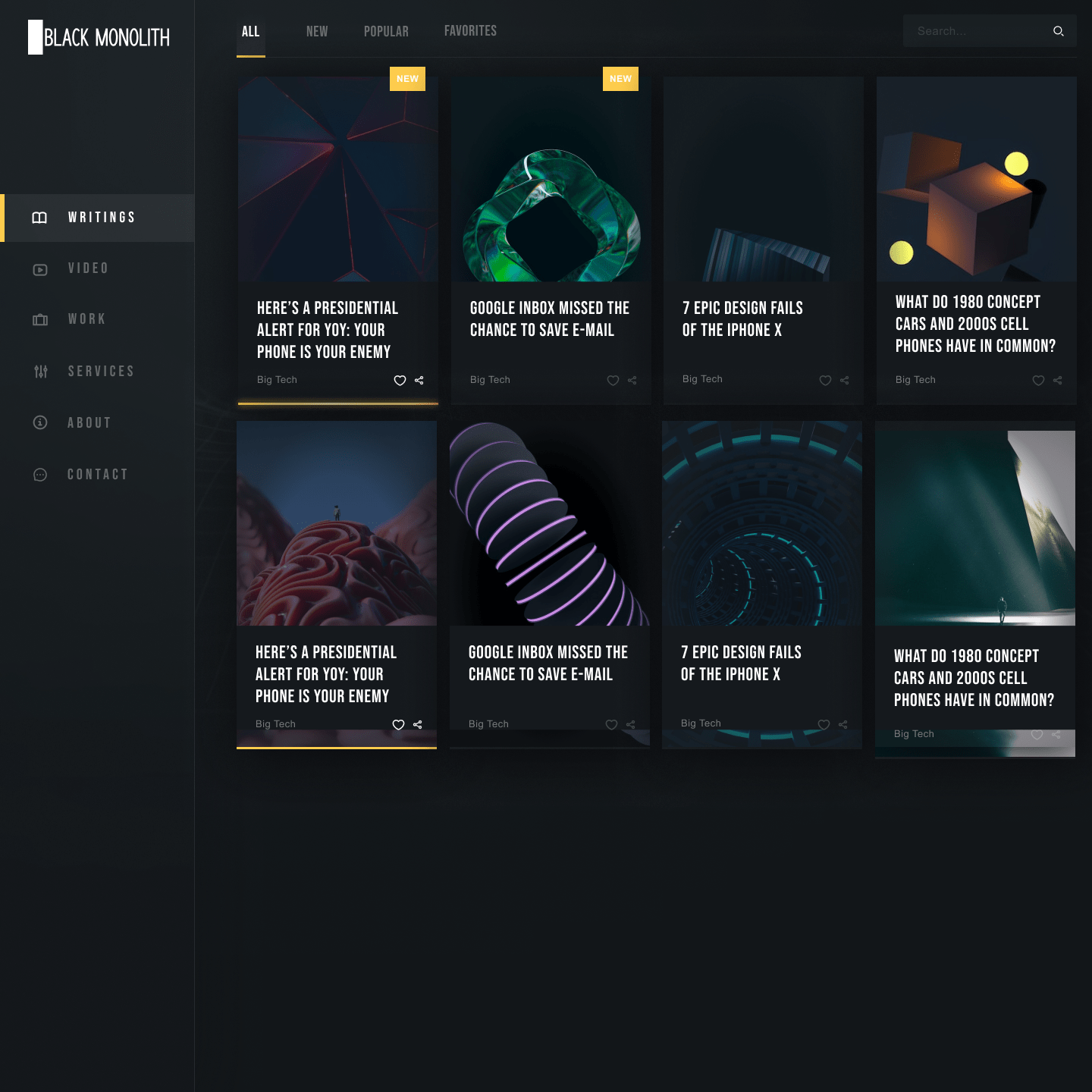This screenshot has width=1092, height=1092.
Task: Click the Work briefcase icon
Action: (40, 320)
